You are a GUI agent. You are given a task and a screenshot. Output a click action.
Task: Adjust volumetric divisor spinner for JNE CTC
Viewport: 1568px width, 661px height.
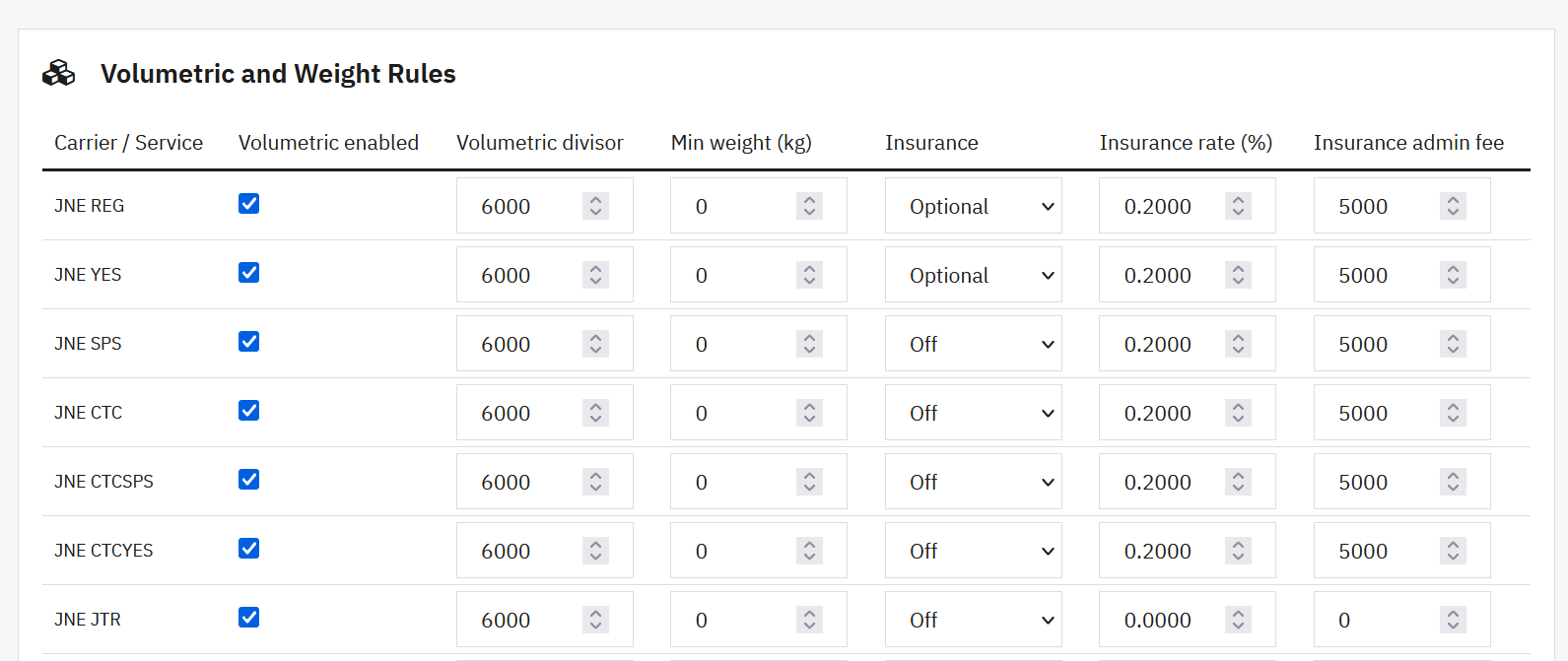coord(595,413)
